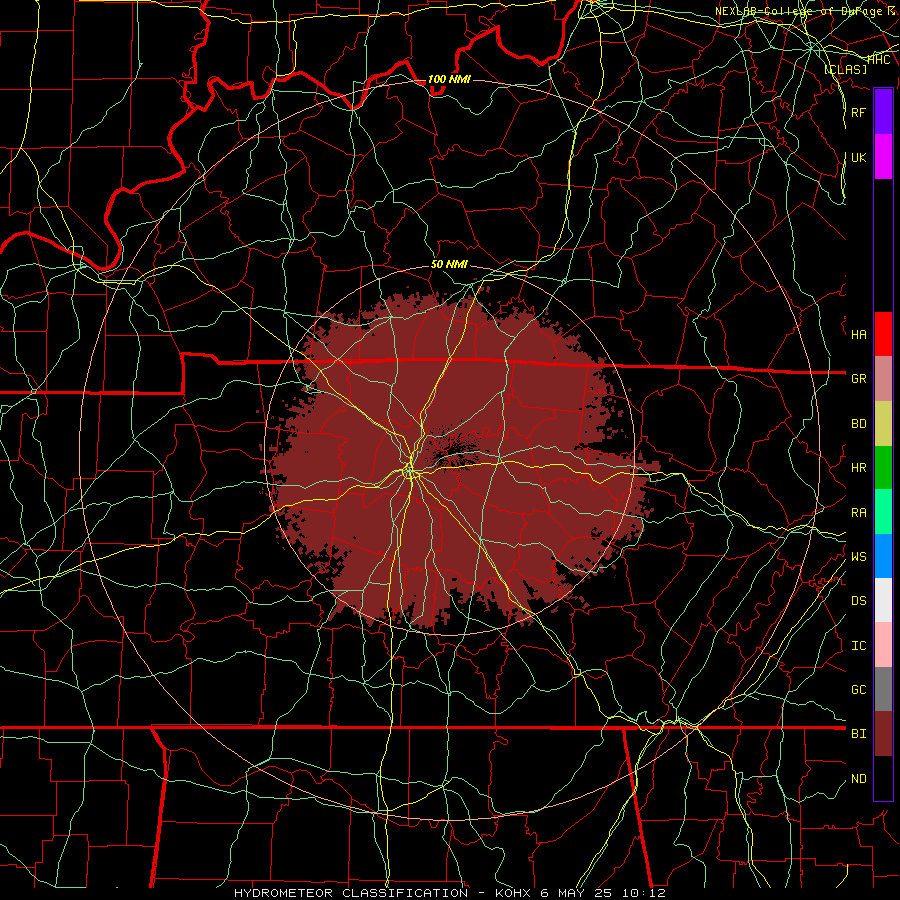The height and width of the screenshot is (900, 900).
Task: Click the HHC label at top right
Action: [x=879, y=60]
